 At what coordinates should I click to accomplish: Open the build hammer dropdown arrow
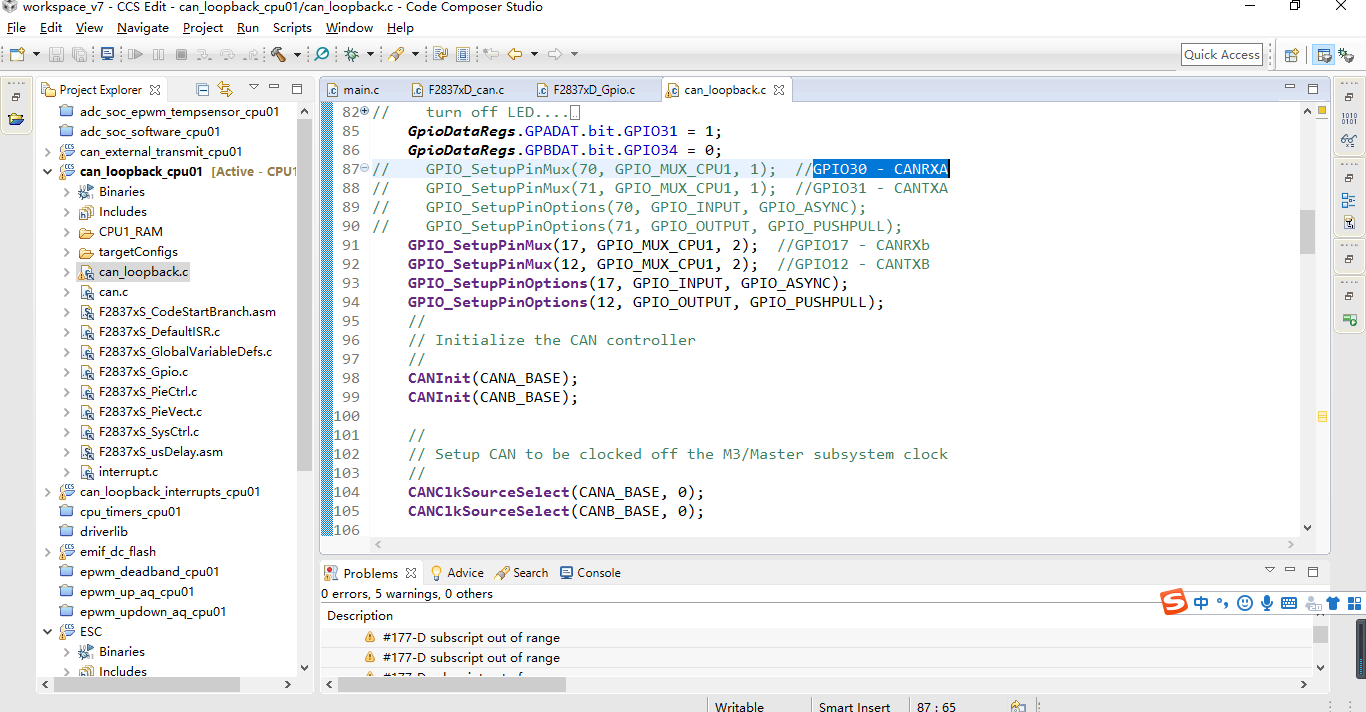[296, 54]
